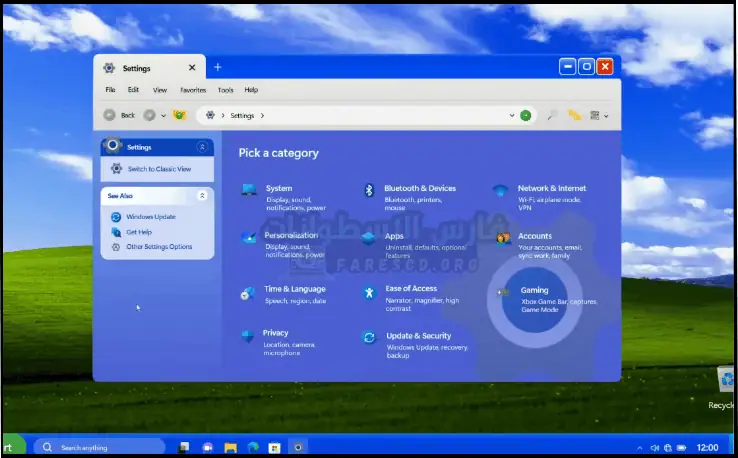Screen dimensions: 738x458
Task: Click the Back arrow button
Action: pyautogui.click(x=109, y=115)
